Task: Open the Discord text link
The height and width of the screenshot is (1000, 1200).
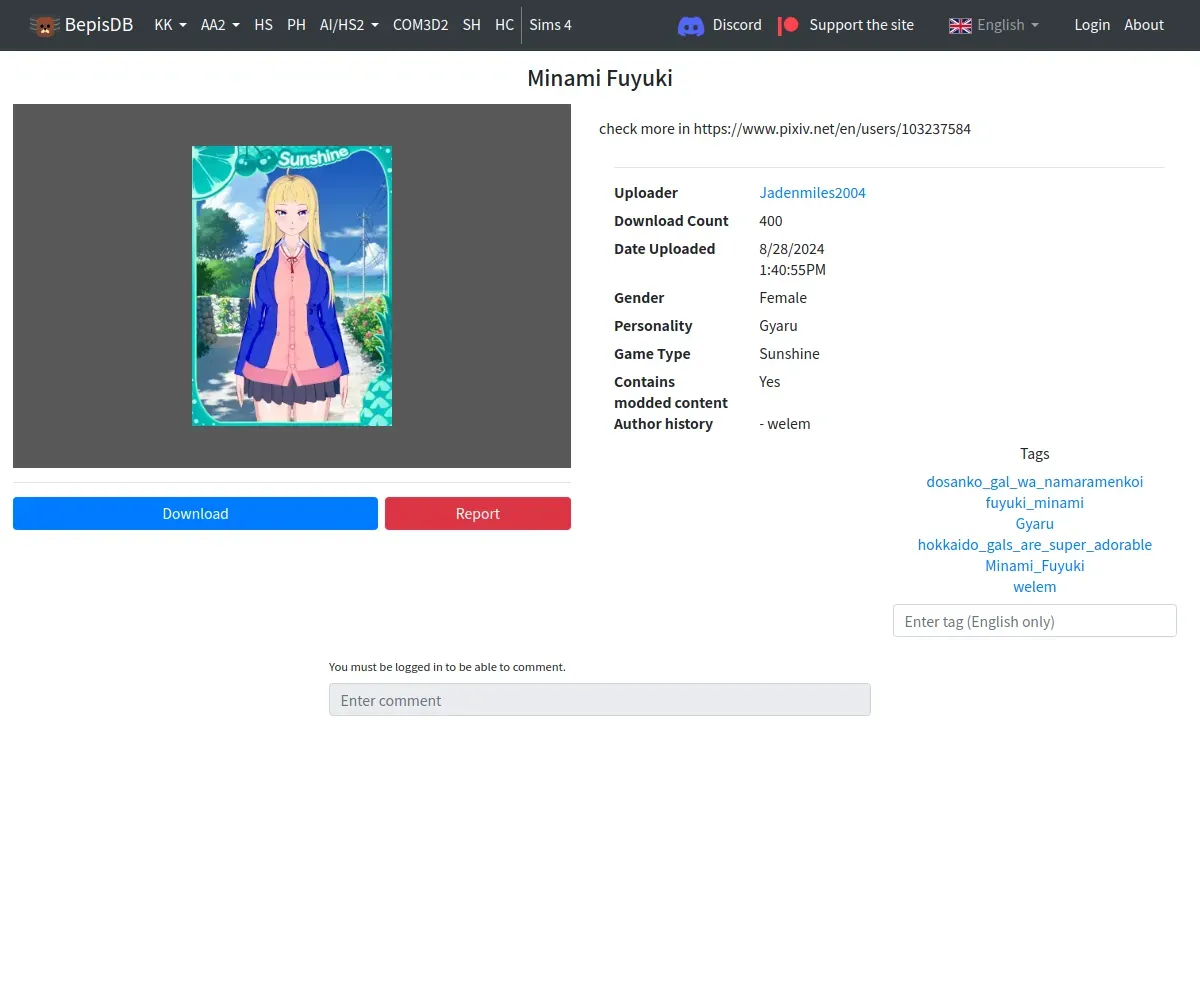Action: click(737, 25)
